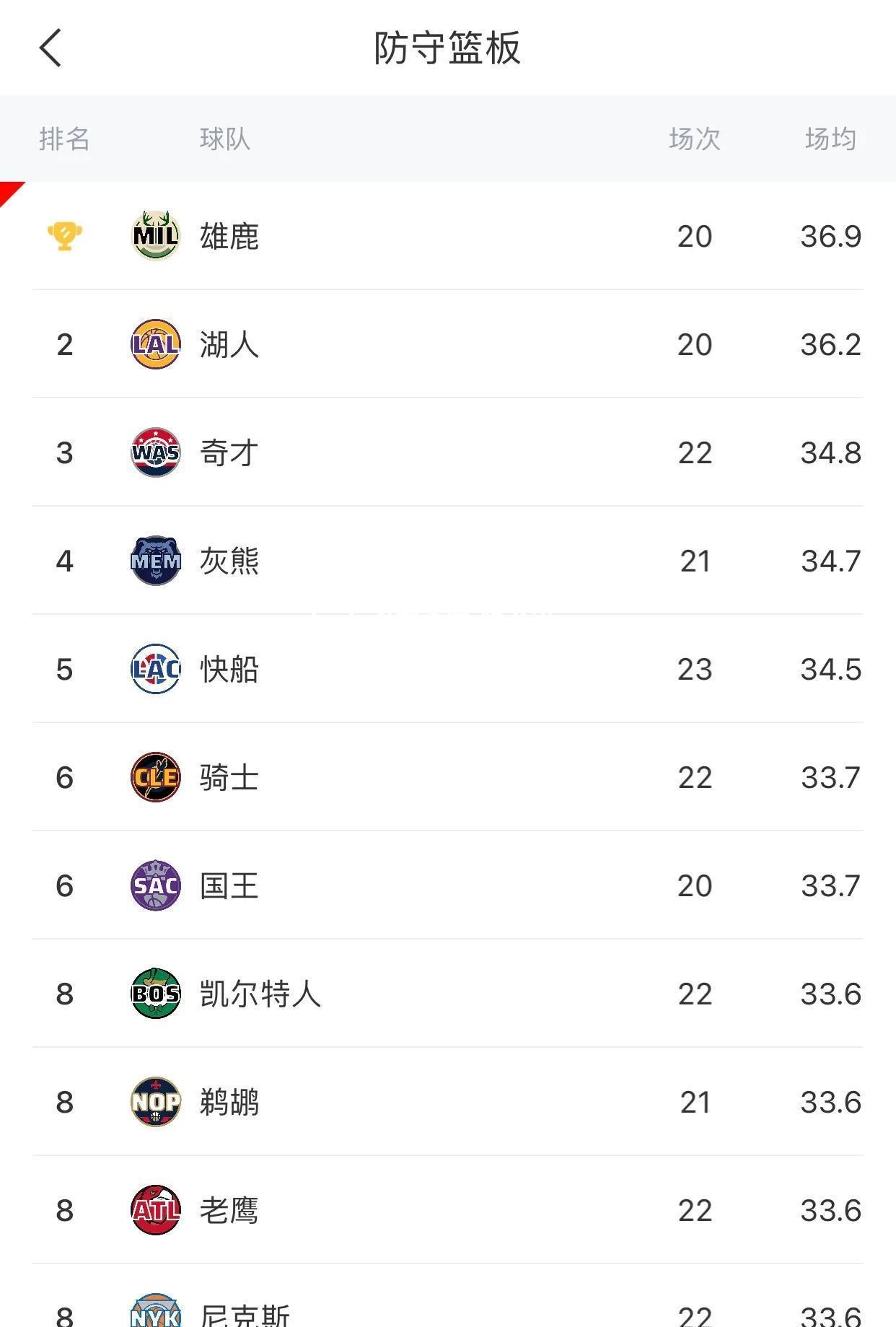896x1327 pixels.
Task: Click the 排名 column header
Action: pos(65,139)
